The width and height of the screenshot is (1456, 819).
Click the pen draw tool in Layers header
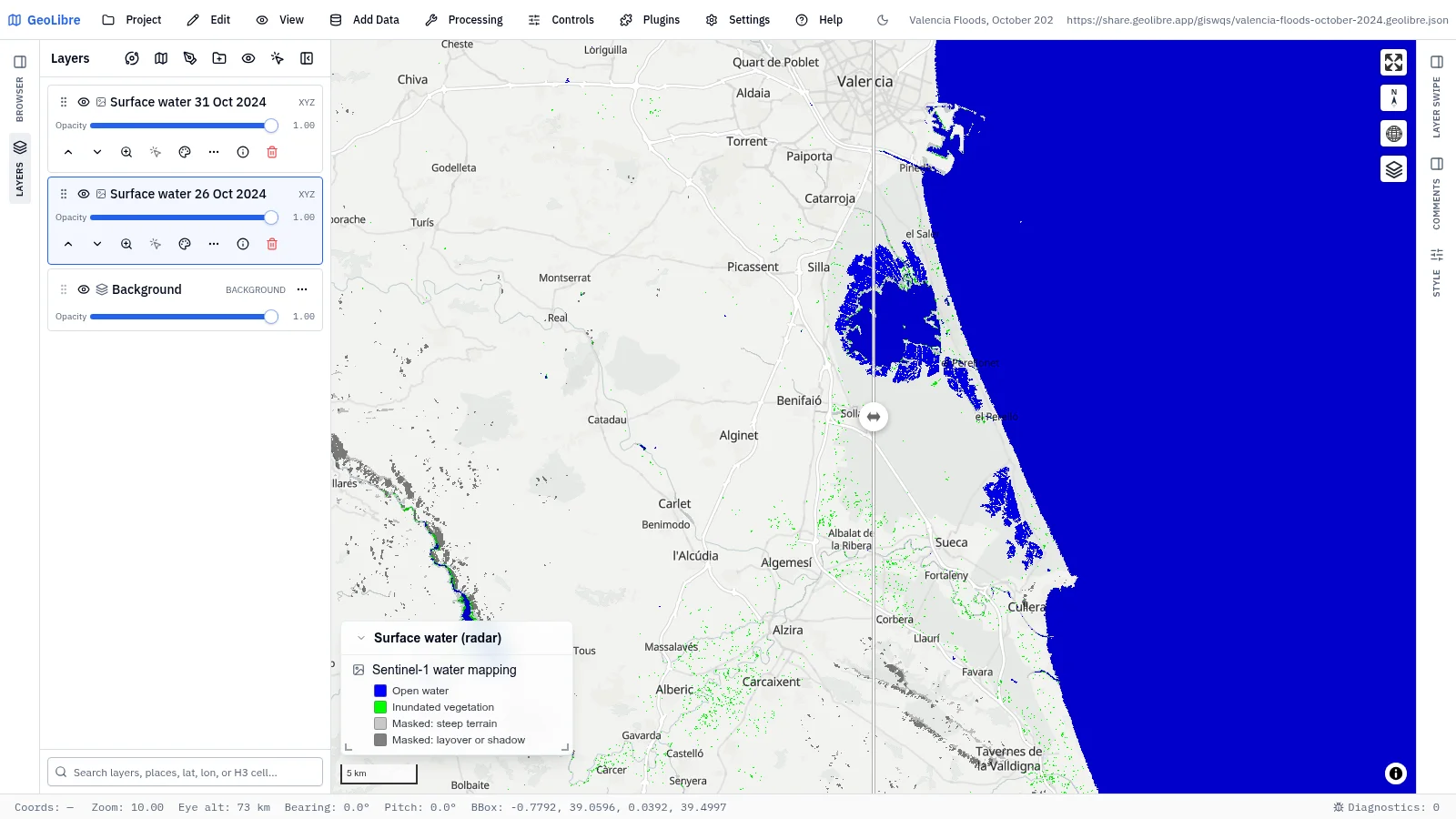(190, 58)
